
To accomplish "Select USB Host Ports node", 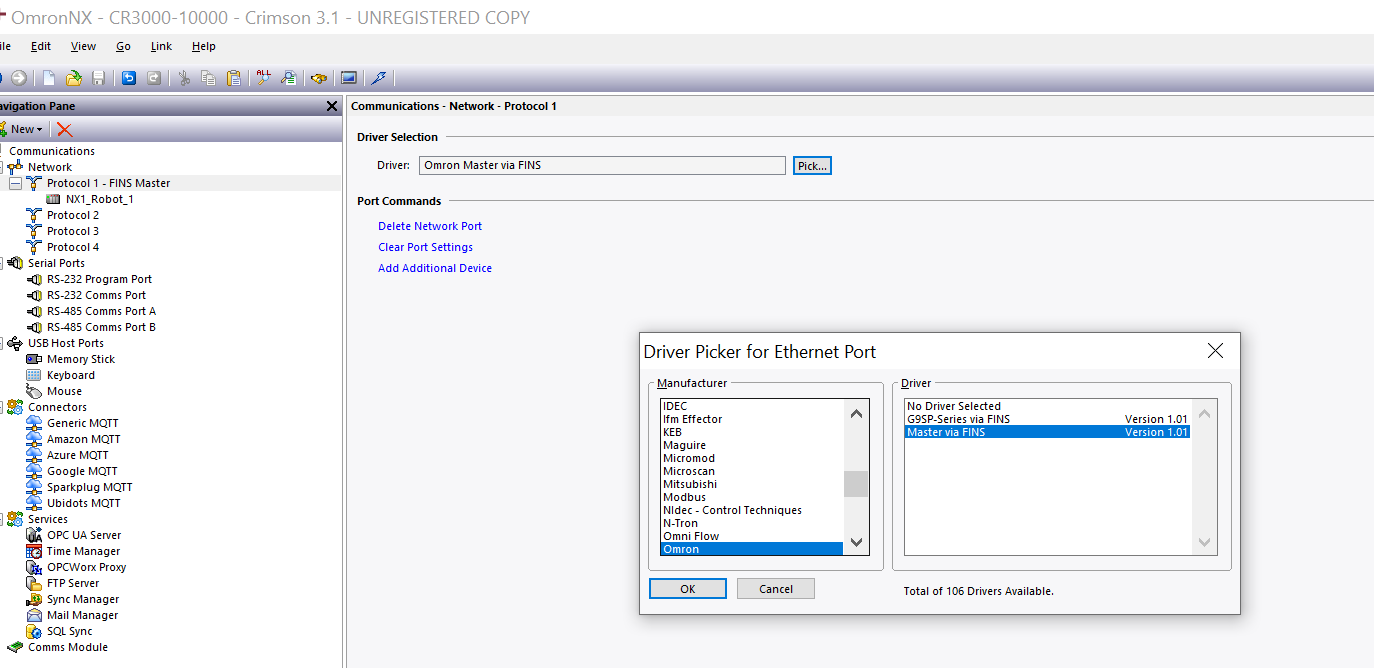I will tap(66, 343).
